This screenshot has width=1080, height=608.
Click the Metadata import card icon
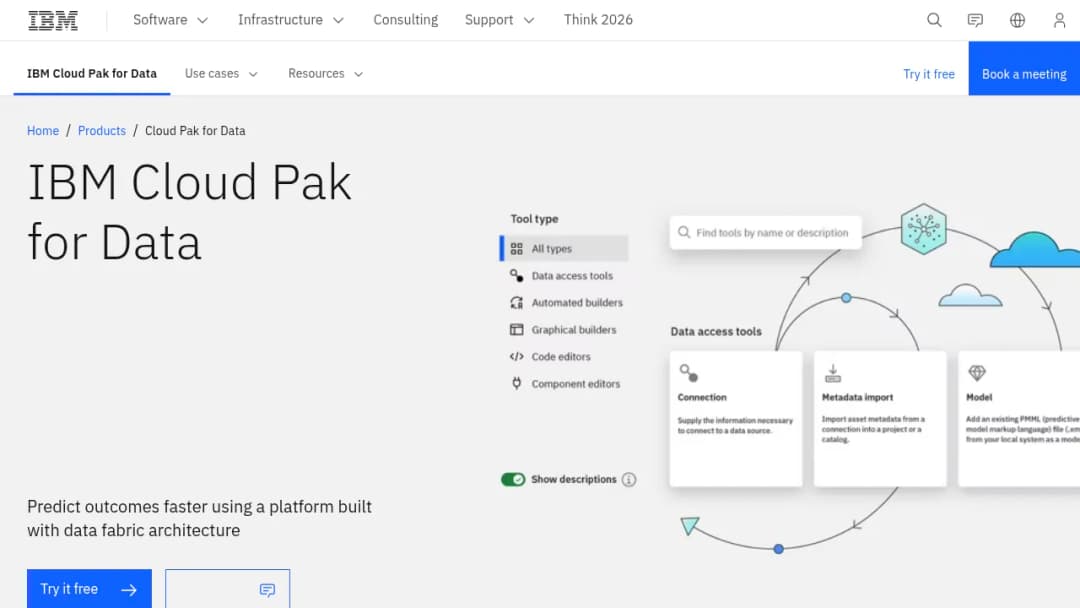click(833, 373)
